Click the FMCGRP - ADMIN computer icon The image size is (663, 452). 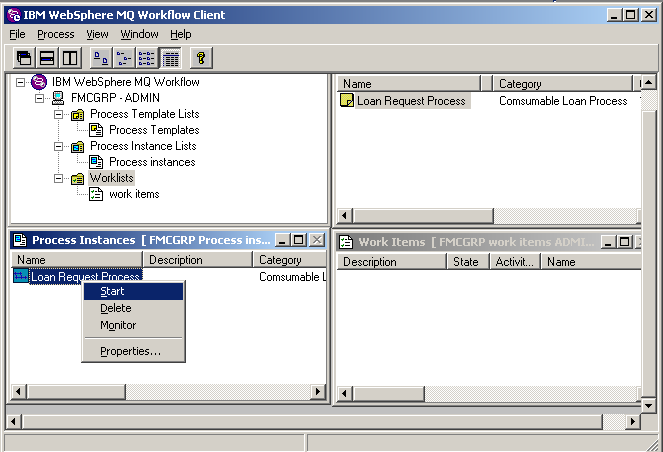pos(58,98)
